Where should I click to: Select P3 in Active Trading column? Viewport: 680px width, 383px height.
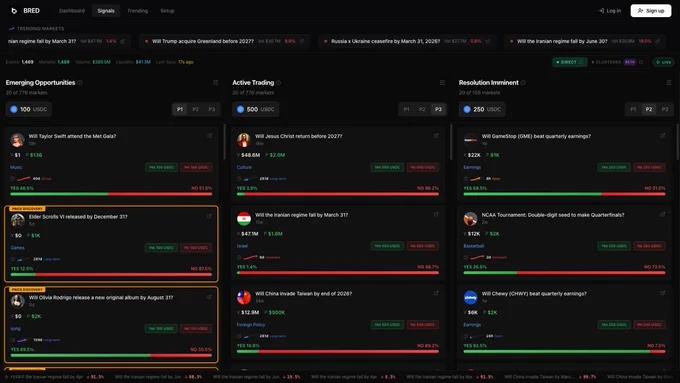tap(438, 109)
